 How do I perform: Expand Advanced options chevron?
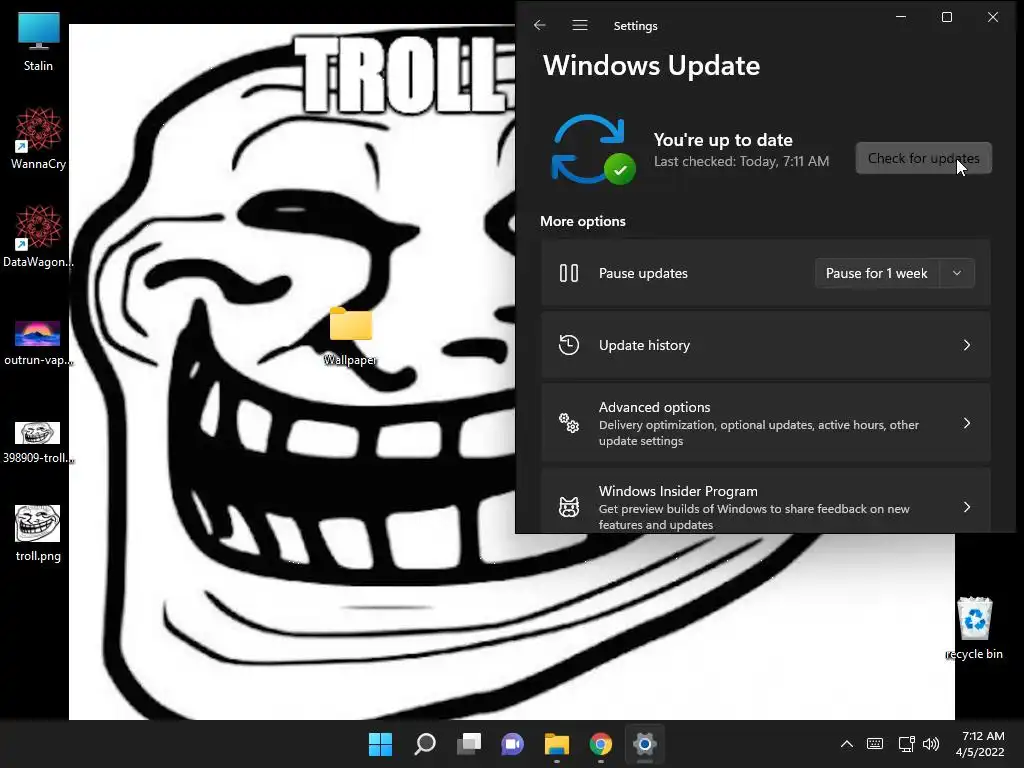[967, 423]
